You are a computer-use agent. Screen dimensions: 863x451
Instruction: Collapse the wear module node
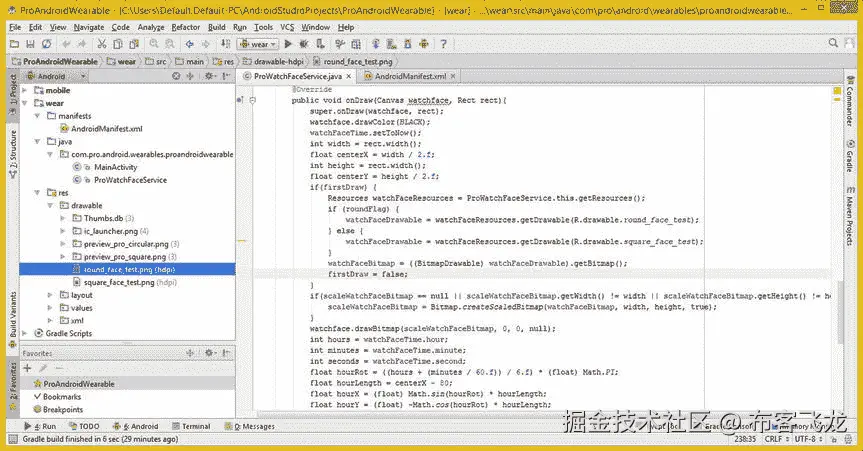[x=24, y=103]
